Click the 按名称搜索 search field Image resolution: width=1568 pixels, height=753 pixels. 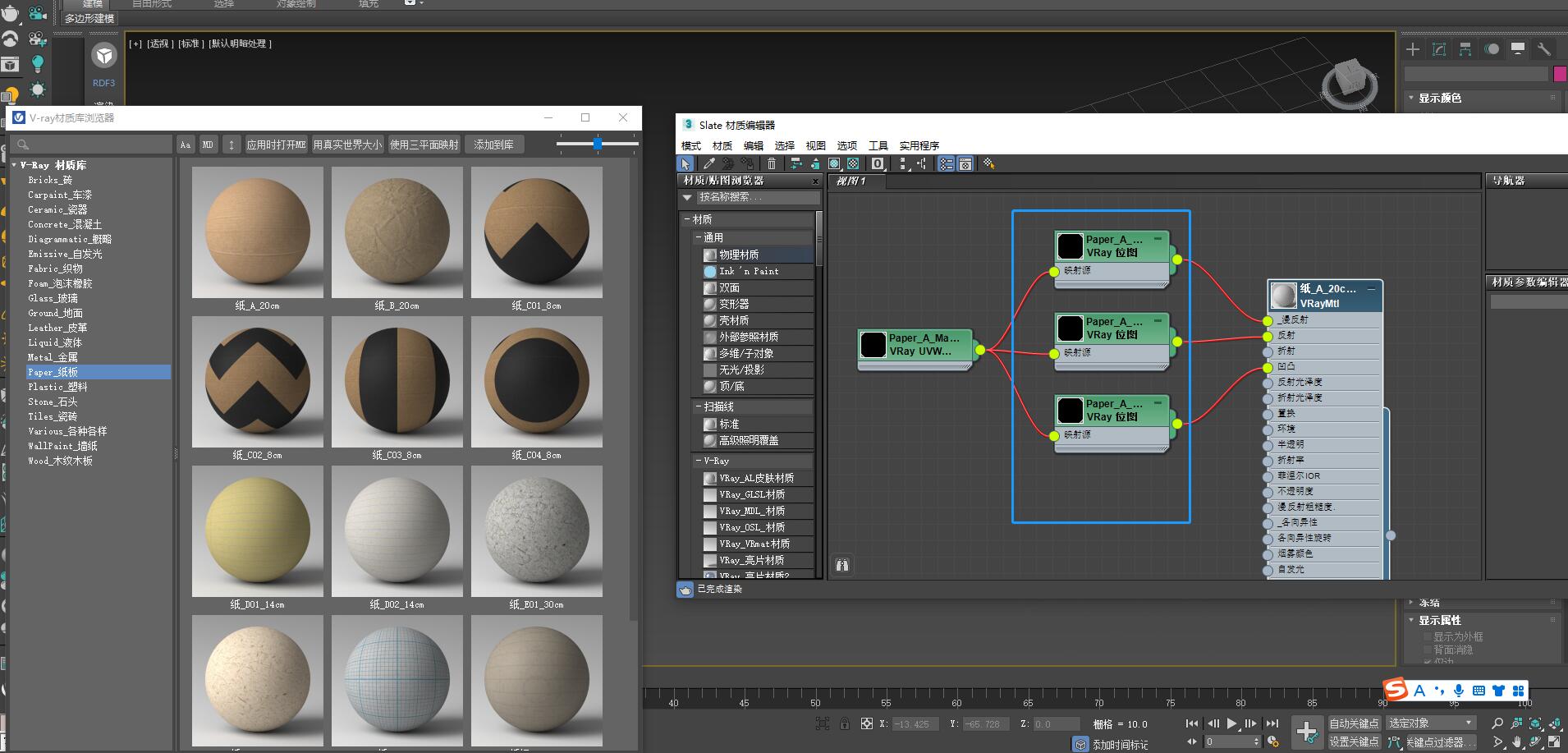pyautogui.click(x=757, y=197)
